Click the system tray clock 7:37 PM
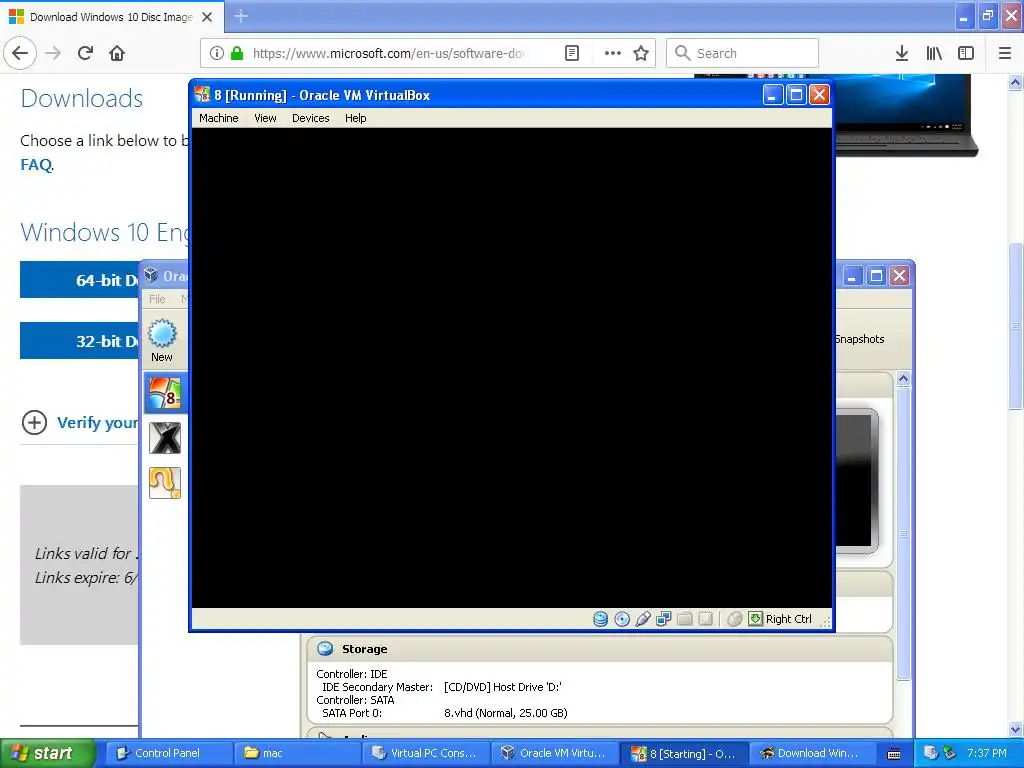Viewport: 1024px width, 768px height. (x=987, y=753)
